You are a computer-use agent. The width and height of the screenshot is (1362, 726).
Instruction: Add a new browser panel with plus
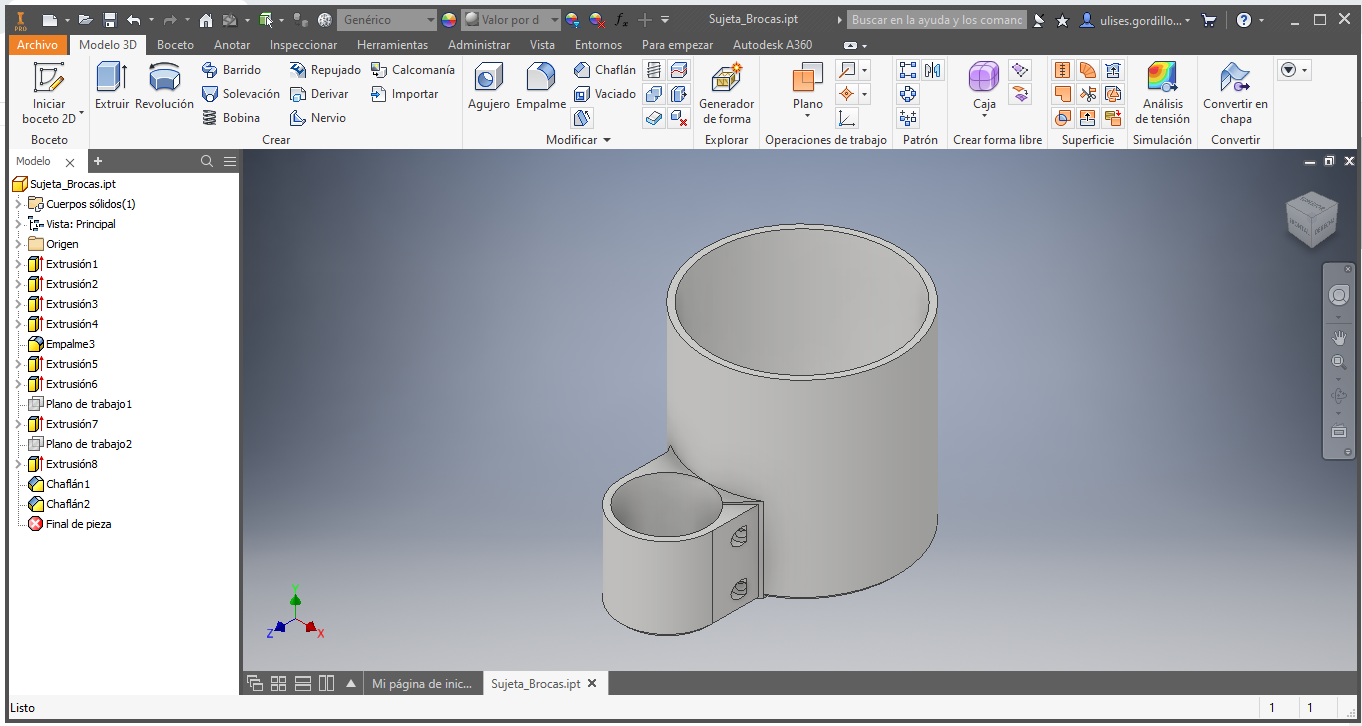98,161
